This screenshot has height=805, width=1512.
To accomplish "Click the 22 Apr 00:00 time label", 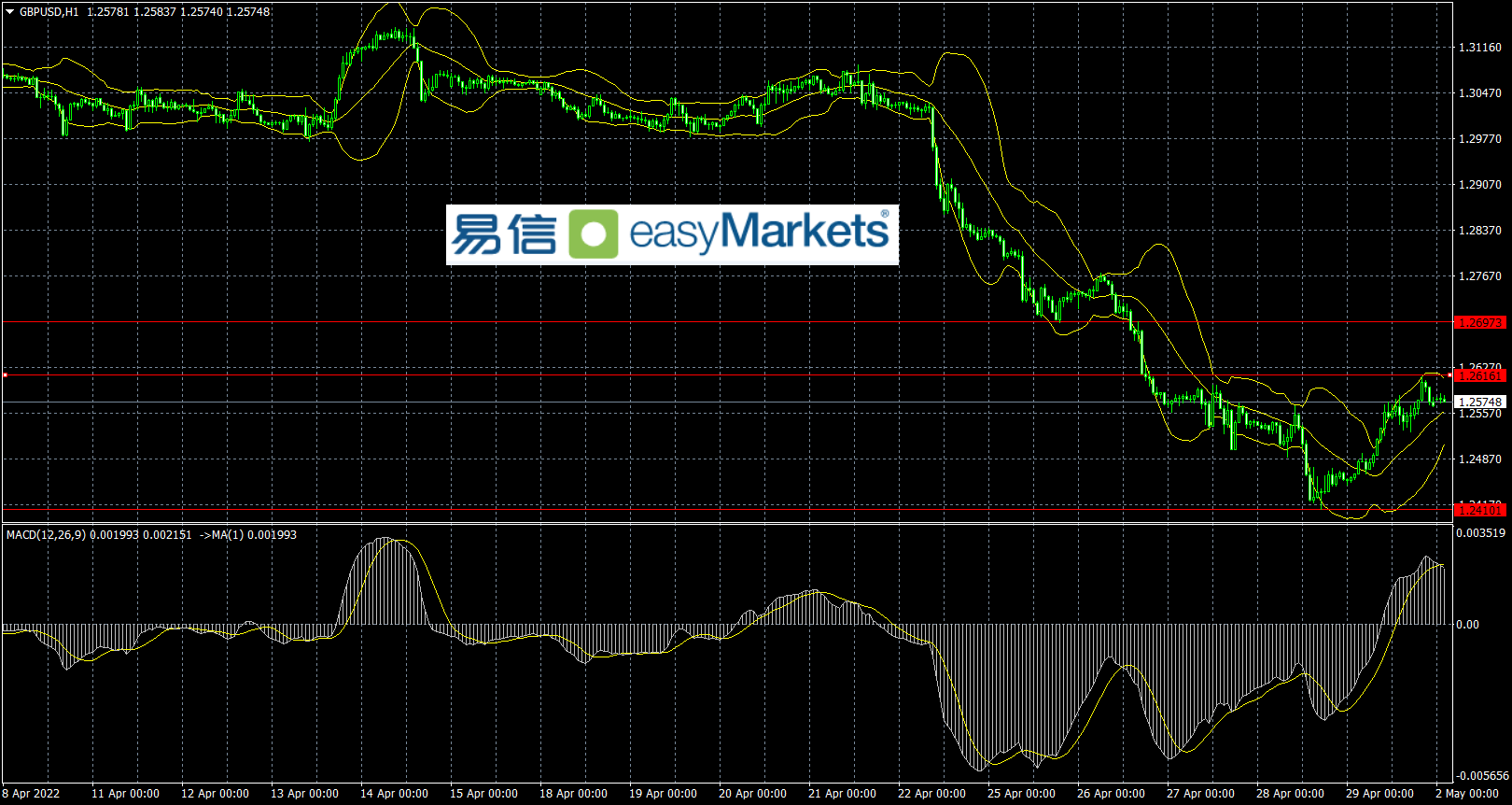I will [931, 794].
